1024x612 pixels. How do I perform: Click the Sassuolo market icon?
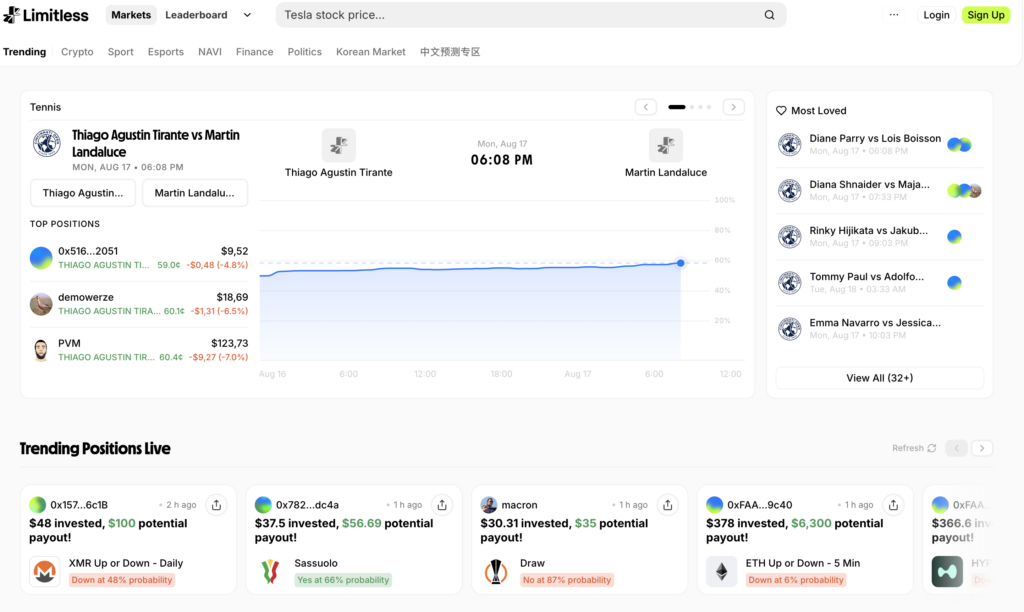270,572
